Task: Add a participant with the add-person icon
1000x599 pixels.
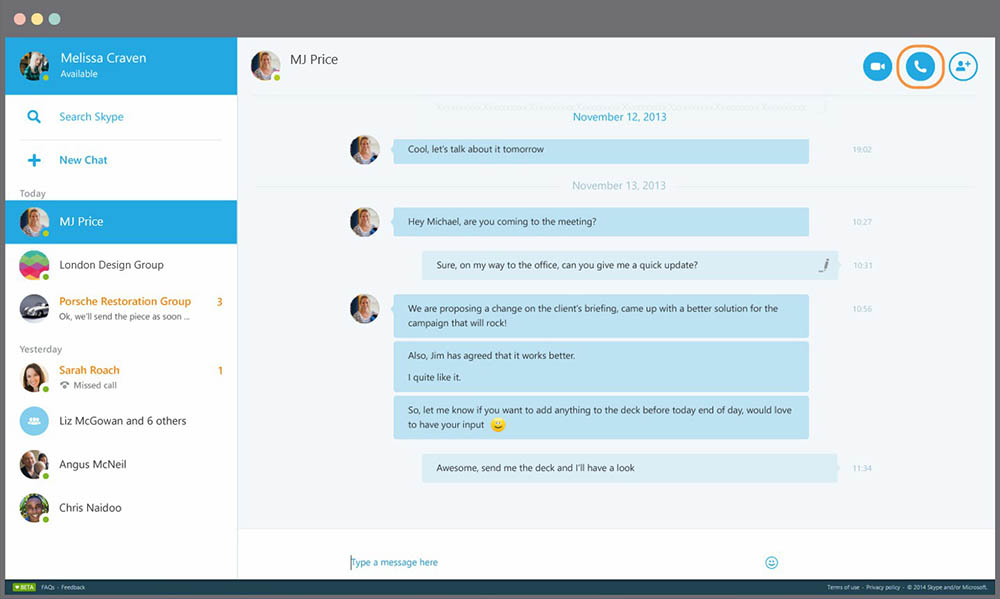Action: click(x=962, y=66)
